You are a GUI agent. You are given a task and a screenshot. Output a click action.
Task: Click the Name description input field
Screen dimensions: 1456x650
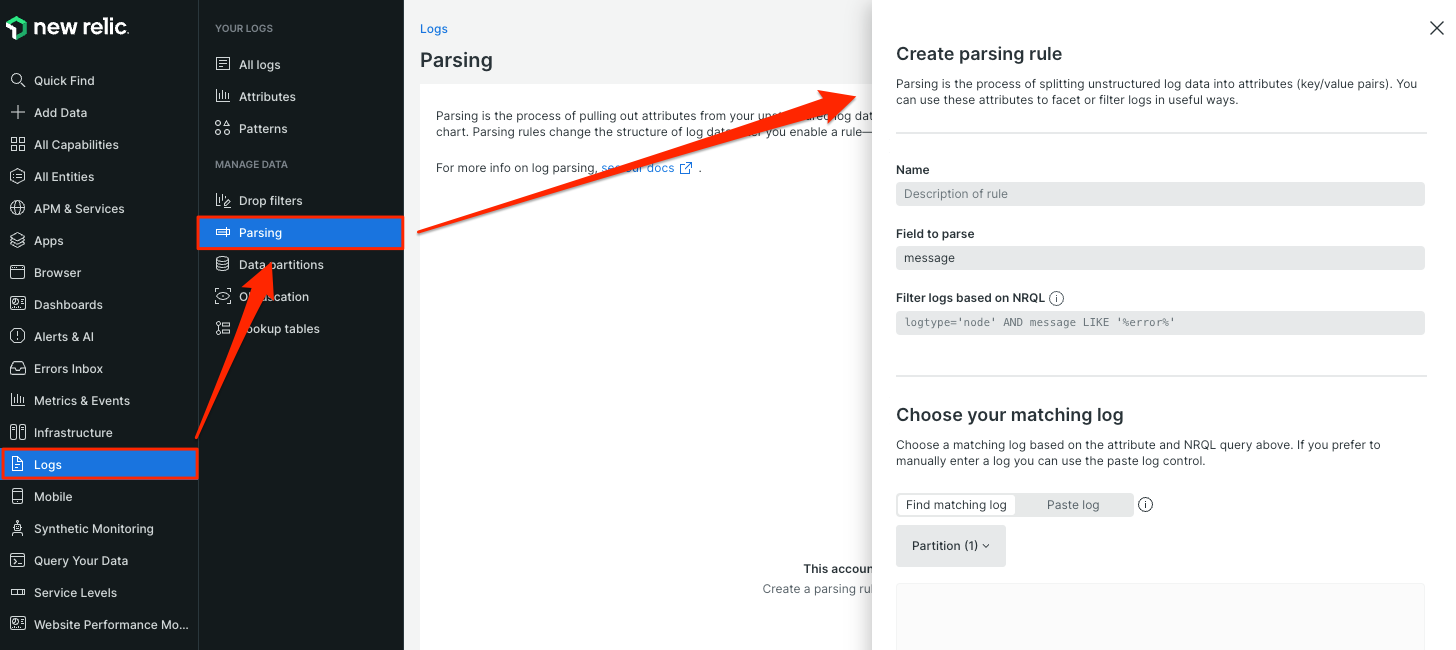1160,194
